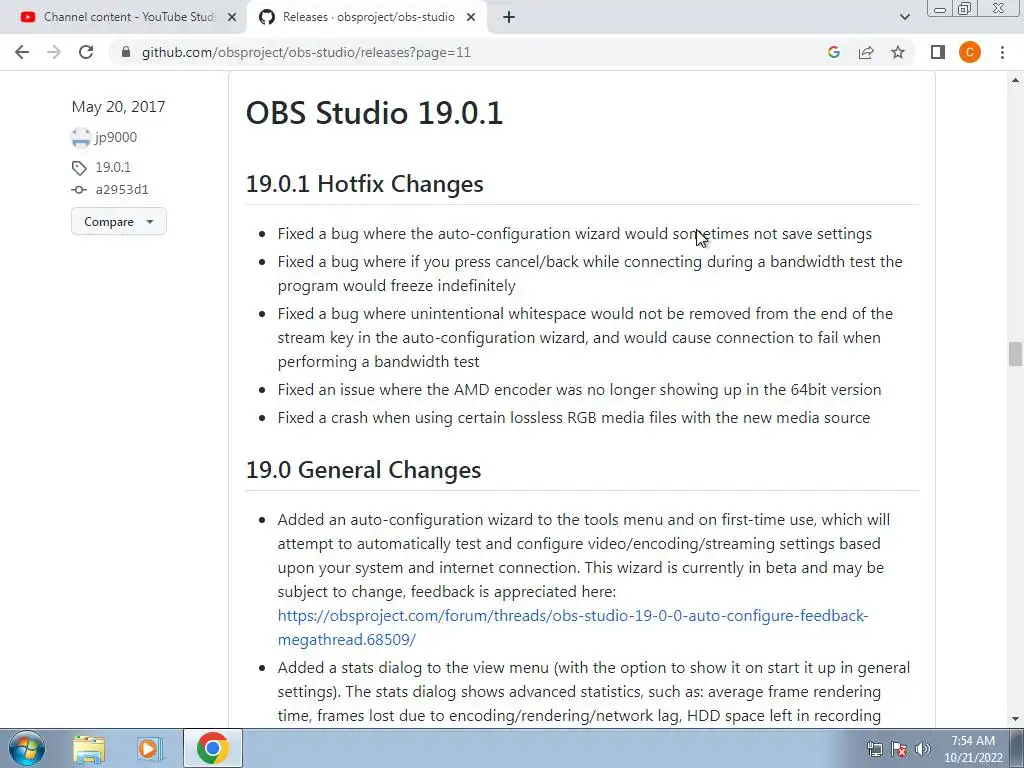The width and height of the screenshot is (1024, 768).
Task: Click the May 20, 2017 date text
Action: tap(118, 106)
